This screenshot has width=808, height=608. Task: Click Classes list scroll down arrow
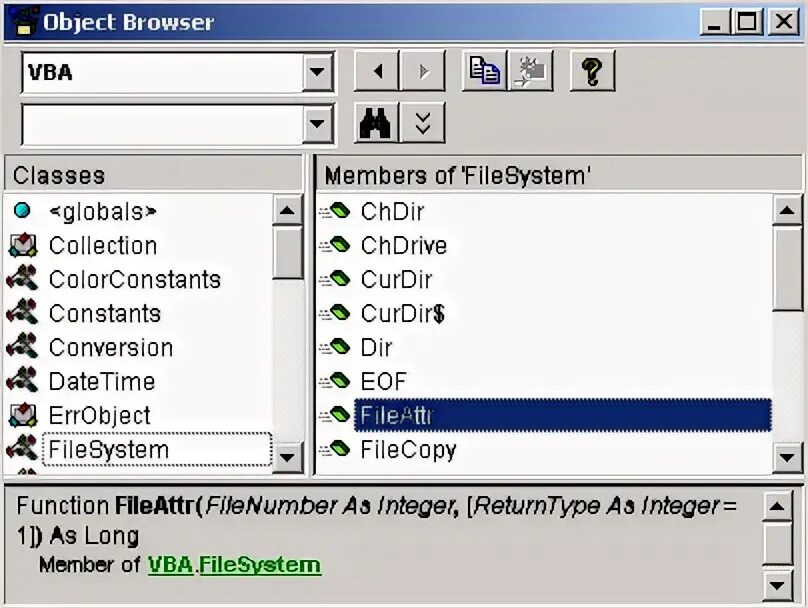click(x=287, y=457)
